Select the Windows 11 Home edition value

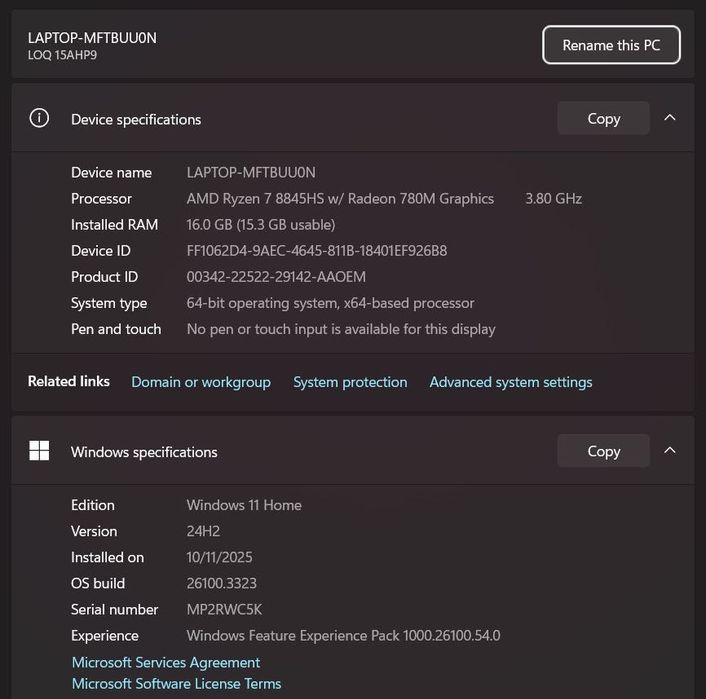[244, 505]
